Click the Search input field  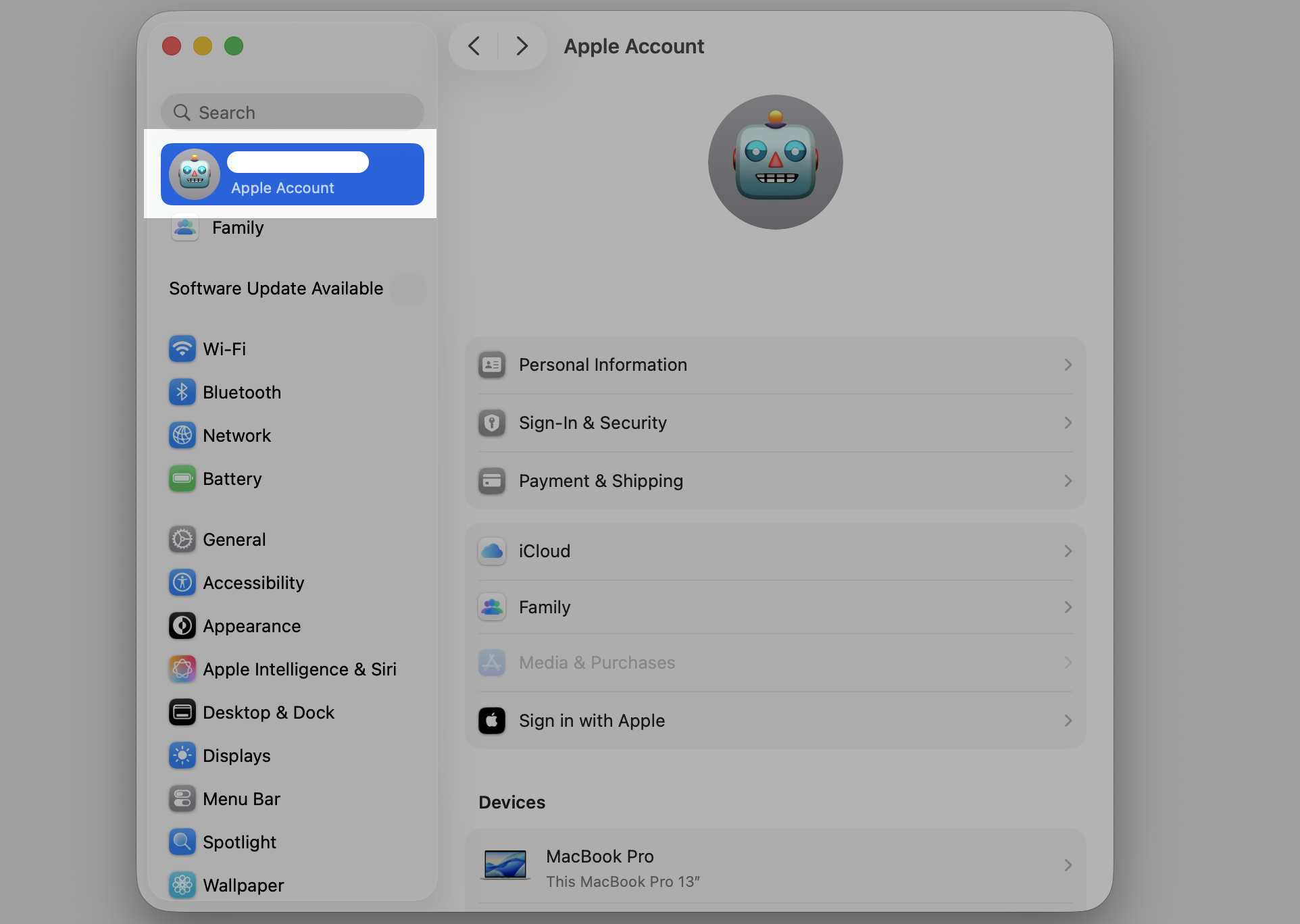tap(293, 112)
